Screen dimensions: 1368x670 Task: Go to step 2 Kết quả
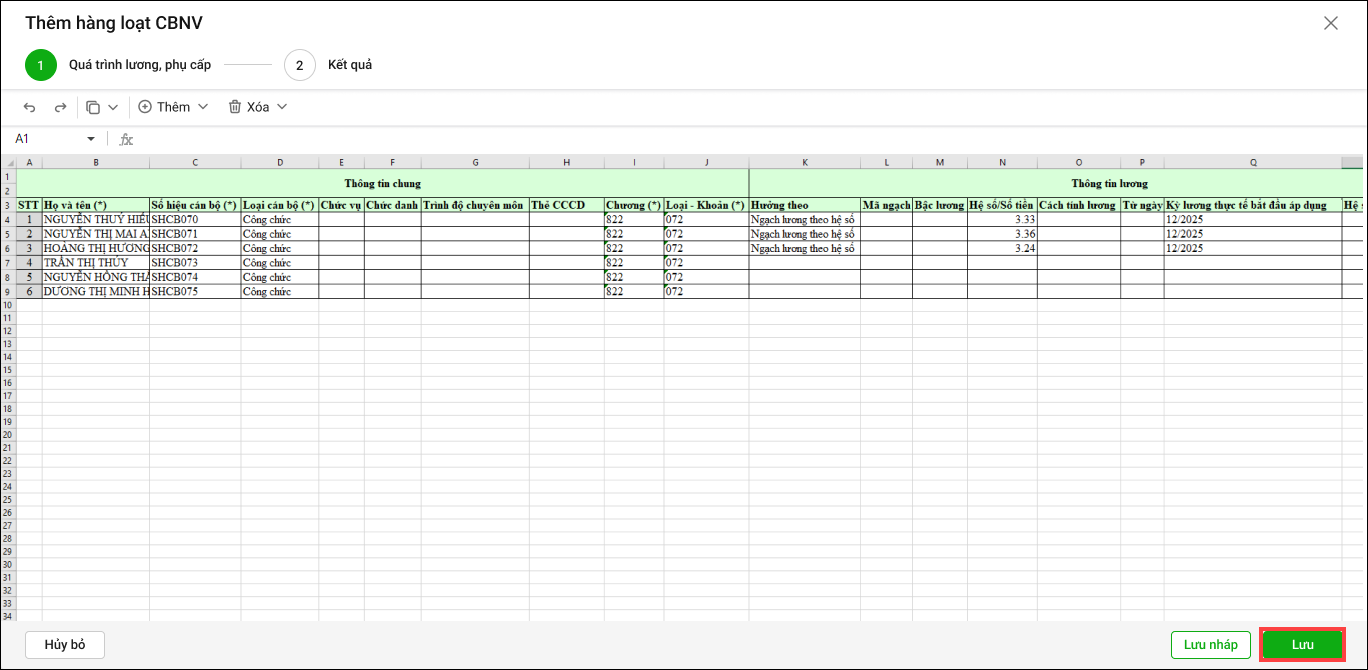tap(300, 65)
